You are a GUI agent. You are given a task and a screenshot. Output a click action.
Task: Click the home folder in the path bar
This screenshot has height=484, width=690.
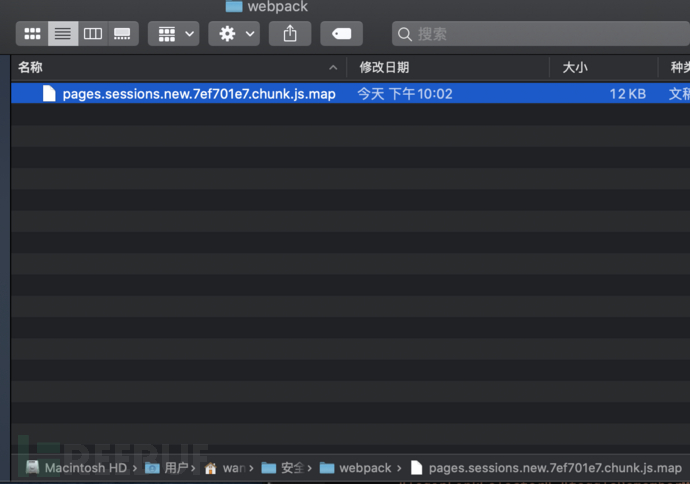[226, 468]
